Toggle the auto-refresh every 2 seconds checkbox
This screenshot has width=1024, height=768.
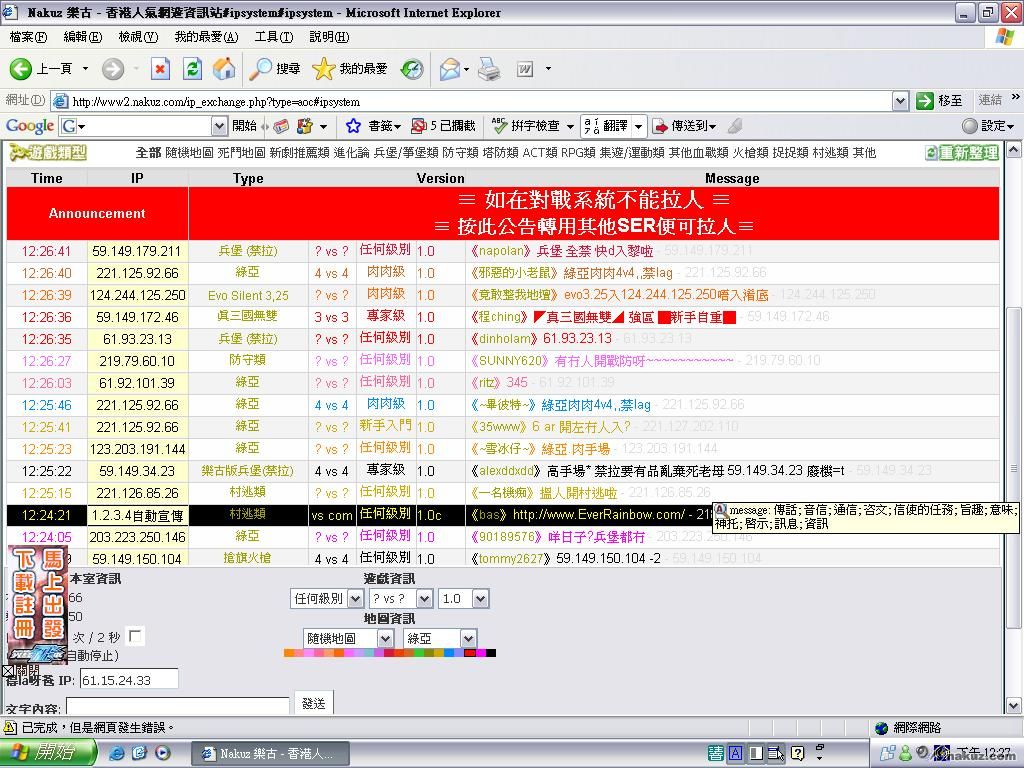[136, 636]
